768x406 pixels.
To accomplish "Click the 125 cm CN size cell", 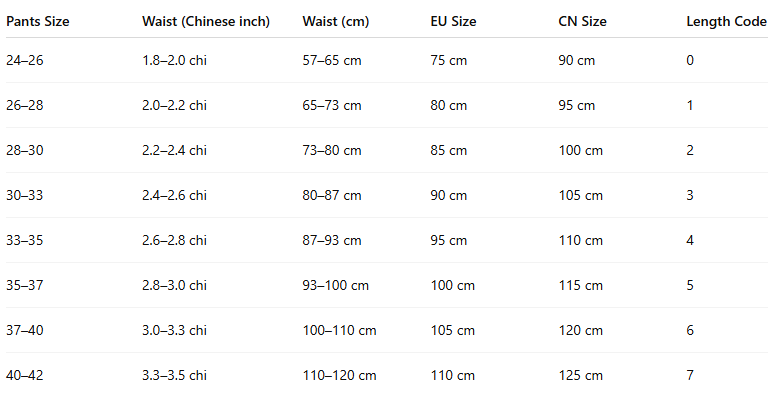I will pos(580,375).
